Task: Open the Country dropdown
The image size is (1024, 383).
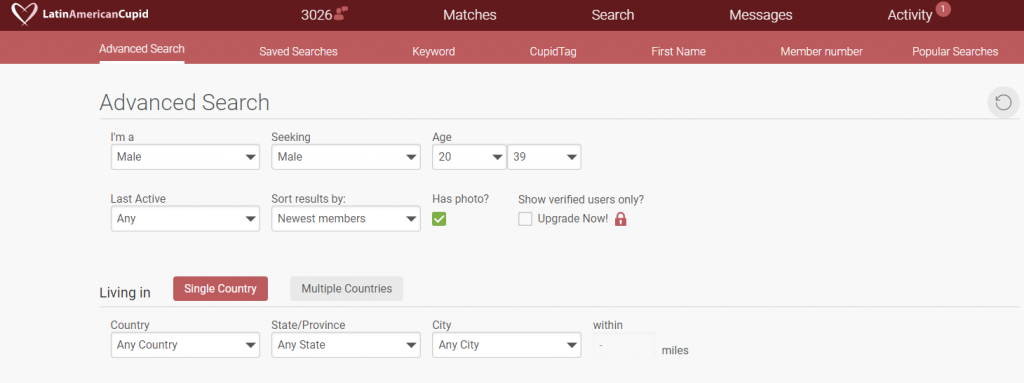Action: [x=185, y=344]
